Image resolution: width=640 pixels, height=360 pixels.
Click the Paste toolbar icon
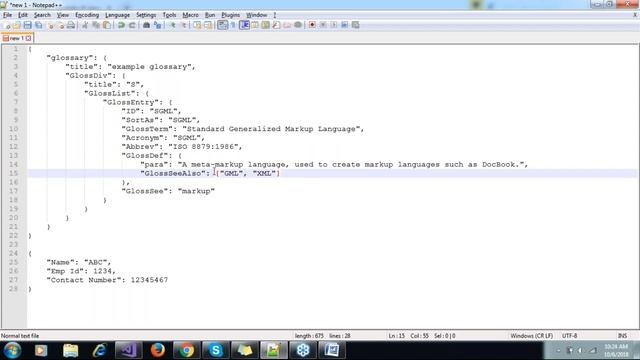pos(107,25)
